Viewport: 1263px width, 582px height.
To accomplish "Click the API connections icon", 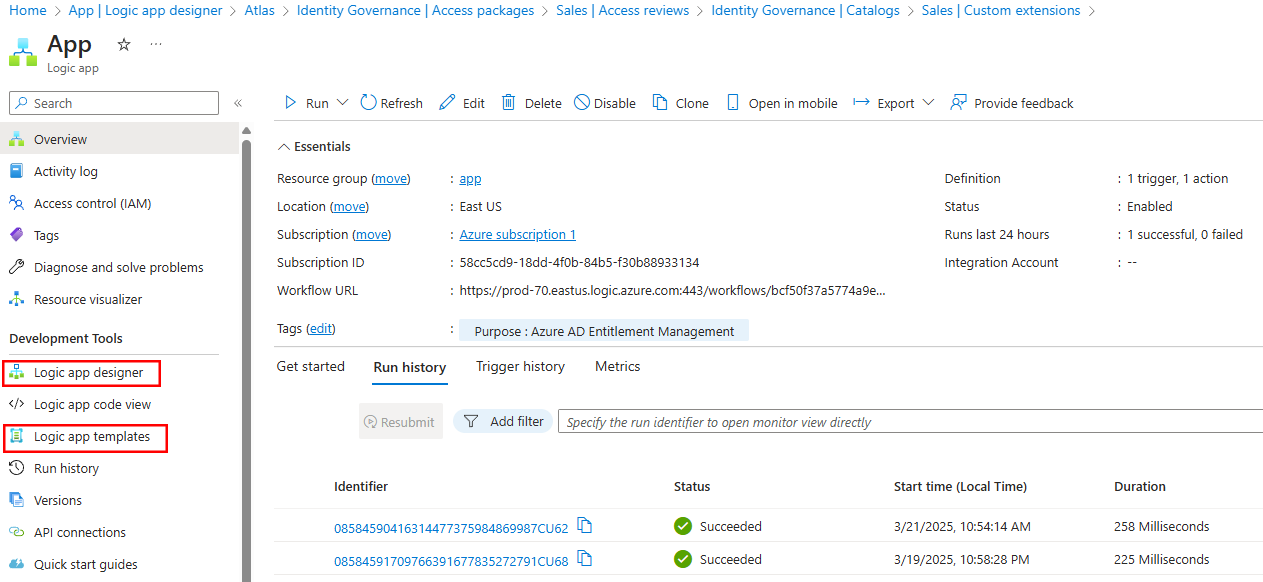I will pyautogui.click(x=16, y=532).
